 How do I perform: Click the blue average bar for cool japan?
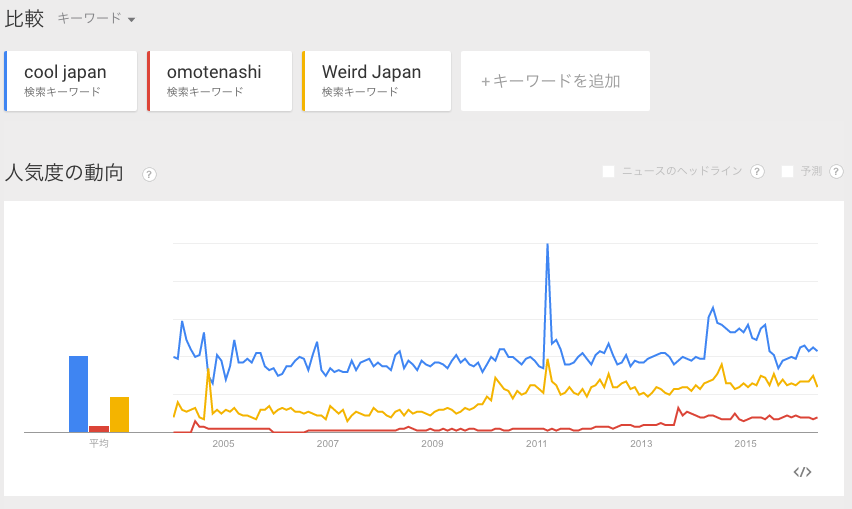[78, 394]
